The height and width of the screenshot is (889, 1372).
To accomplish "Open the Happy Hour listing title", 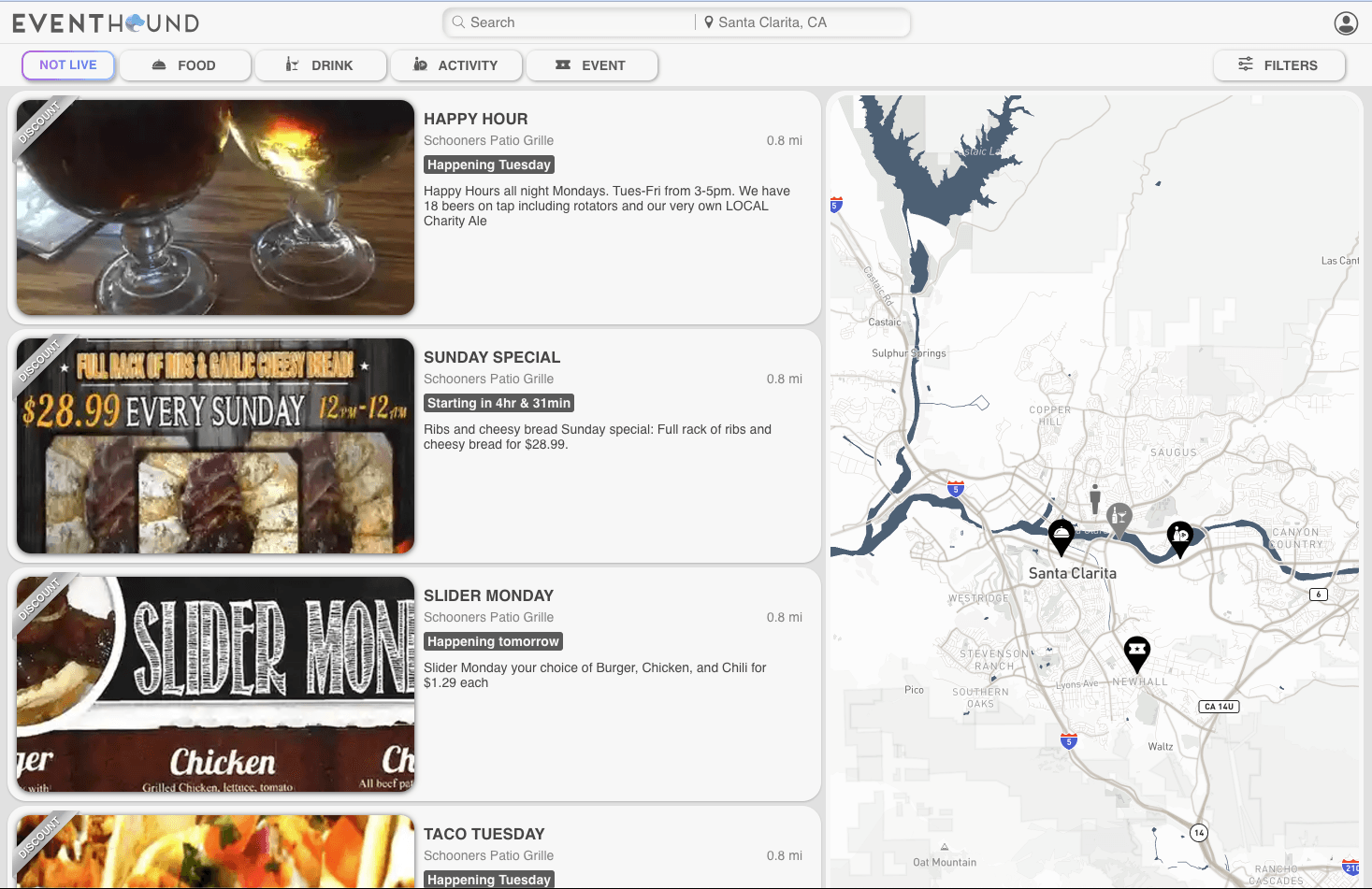I will coord(475,119).
